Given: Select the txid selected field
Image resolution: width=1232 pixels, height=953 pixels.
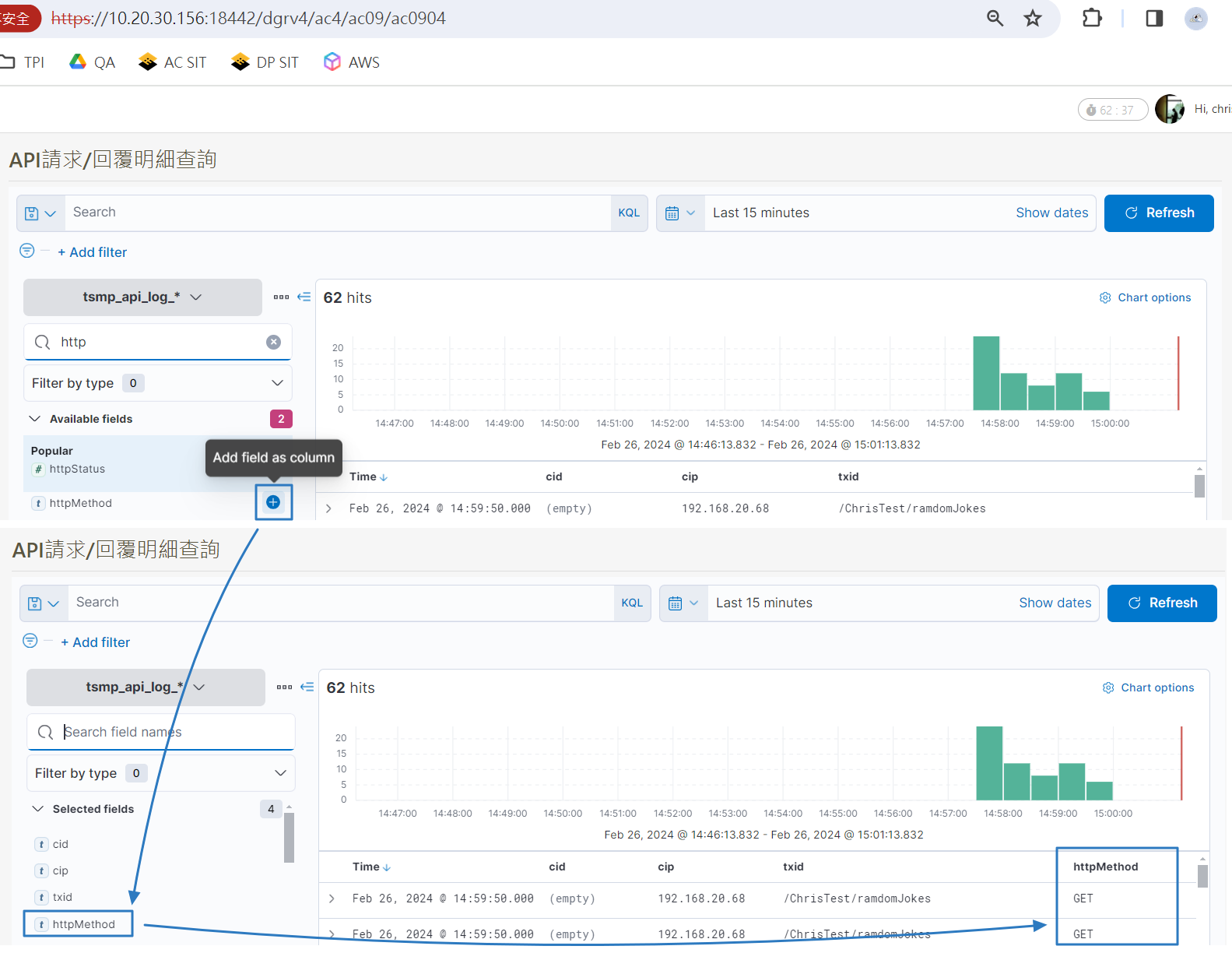Looking at the screenshot, I should (54, 897).
